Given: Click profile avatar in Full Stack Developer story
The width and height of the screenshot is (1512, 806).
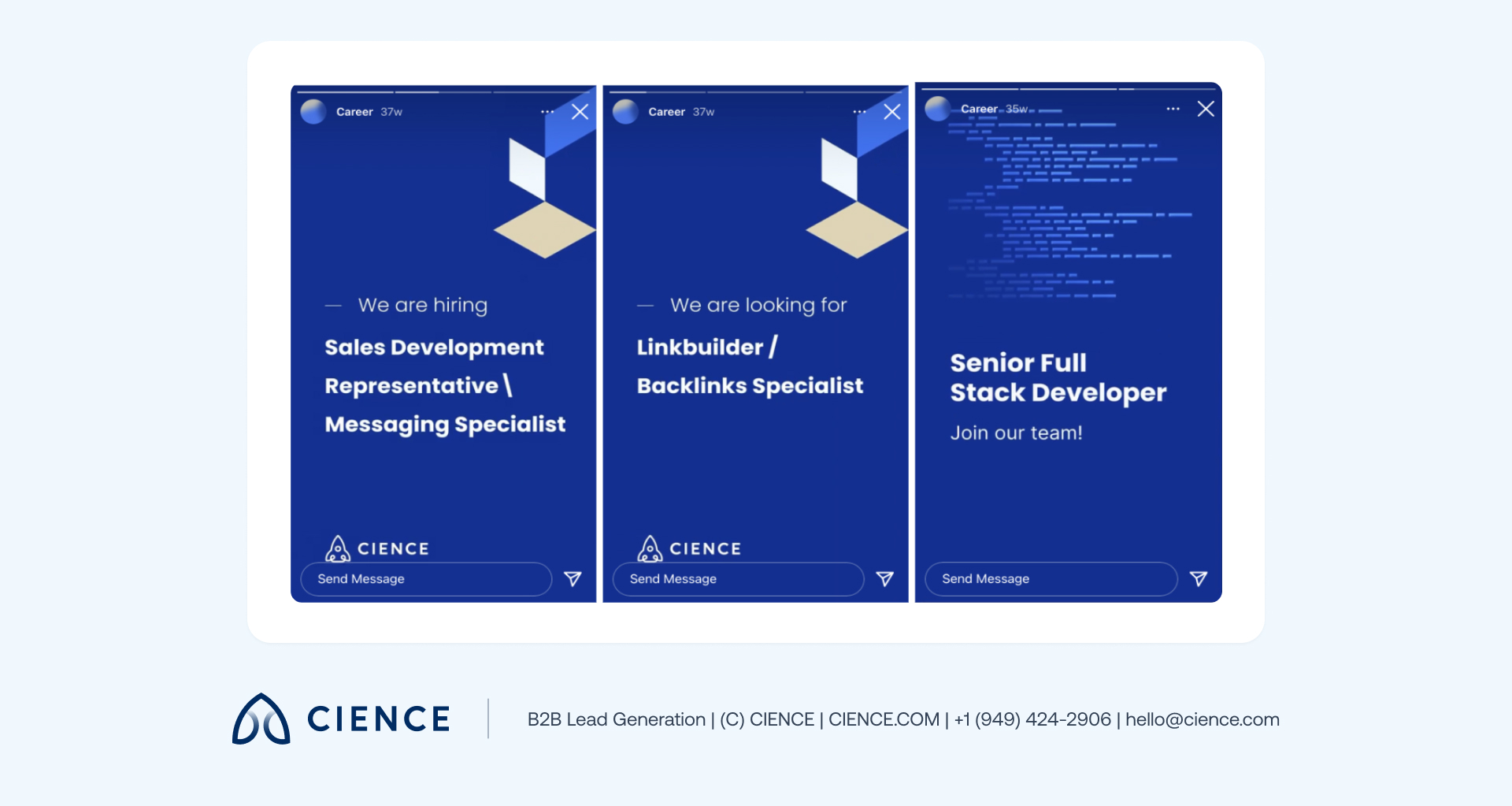Looking at the screenshot, I should (938, 109).
